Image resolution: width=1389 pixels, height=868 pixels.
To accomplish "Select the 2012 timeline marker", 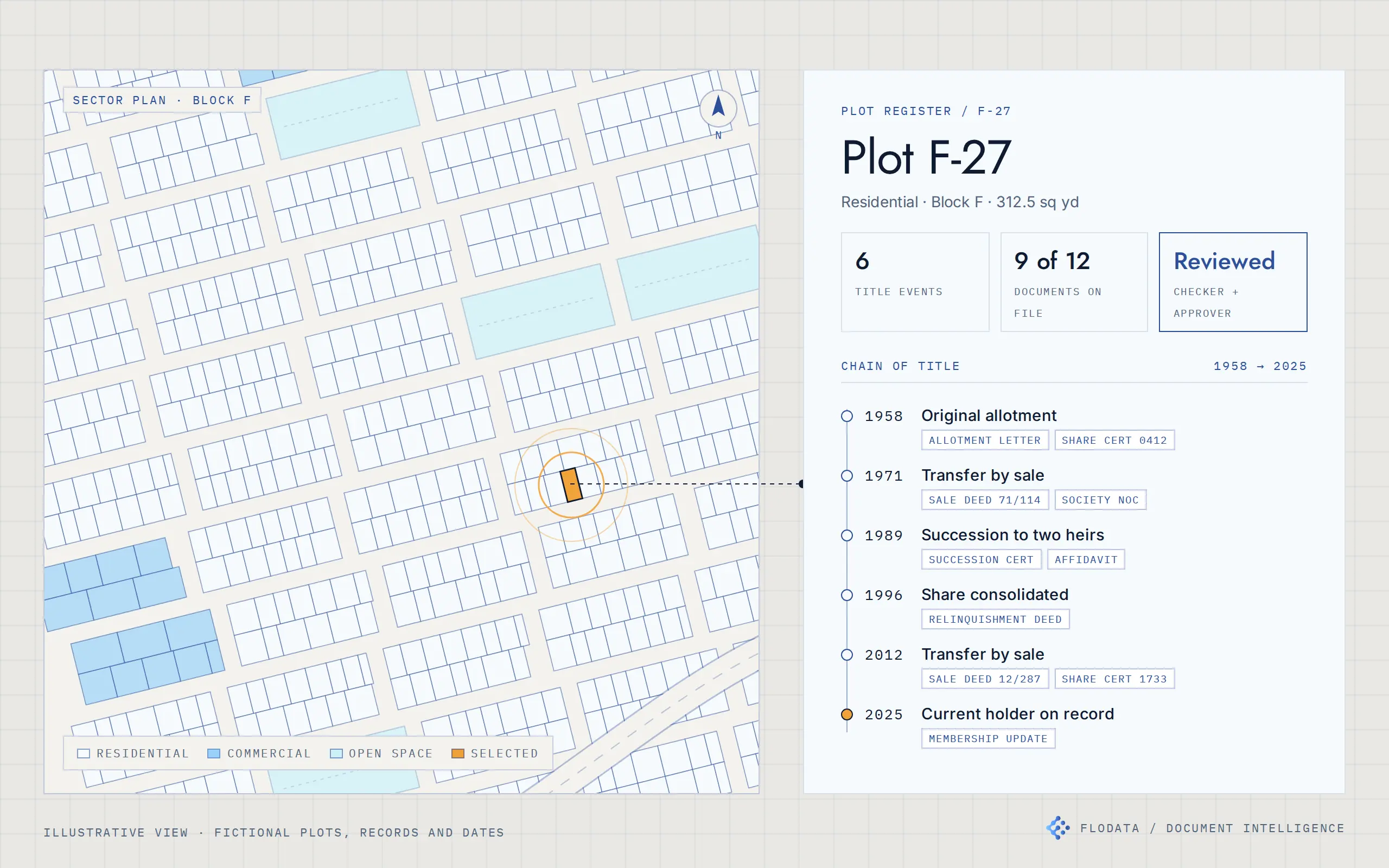I will [x=846, y=655].
